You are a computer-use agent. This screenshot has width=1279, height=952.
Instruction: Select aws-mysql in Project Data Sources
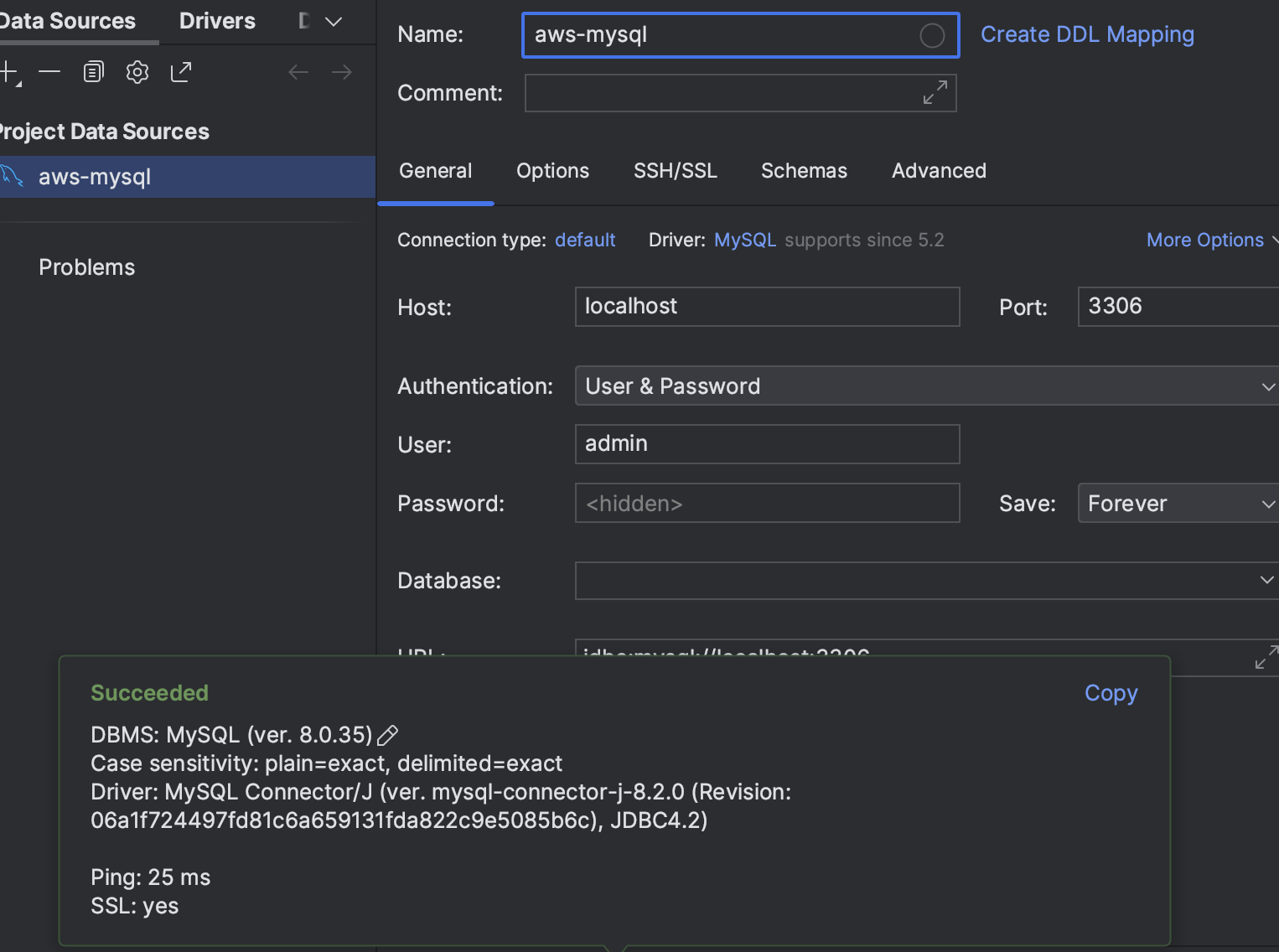click(188, 177)
